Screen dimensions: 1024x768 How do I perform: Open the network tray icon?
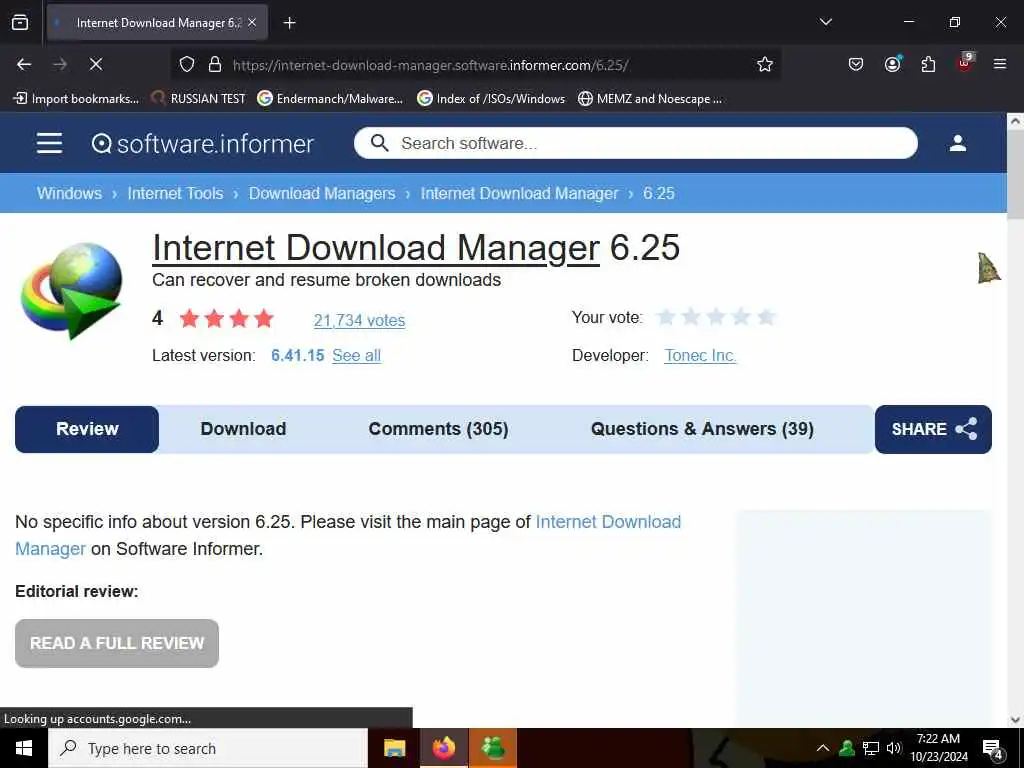point(870,748)
